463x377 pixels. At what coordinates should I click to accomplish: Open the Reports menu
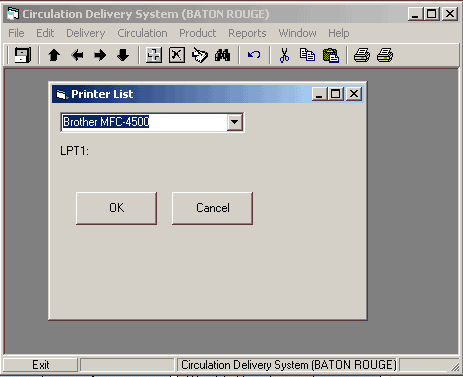247,33
